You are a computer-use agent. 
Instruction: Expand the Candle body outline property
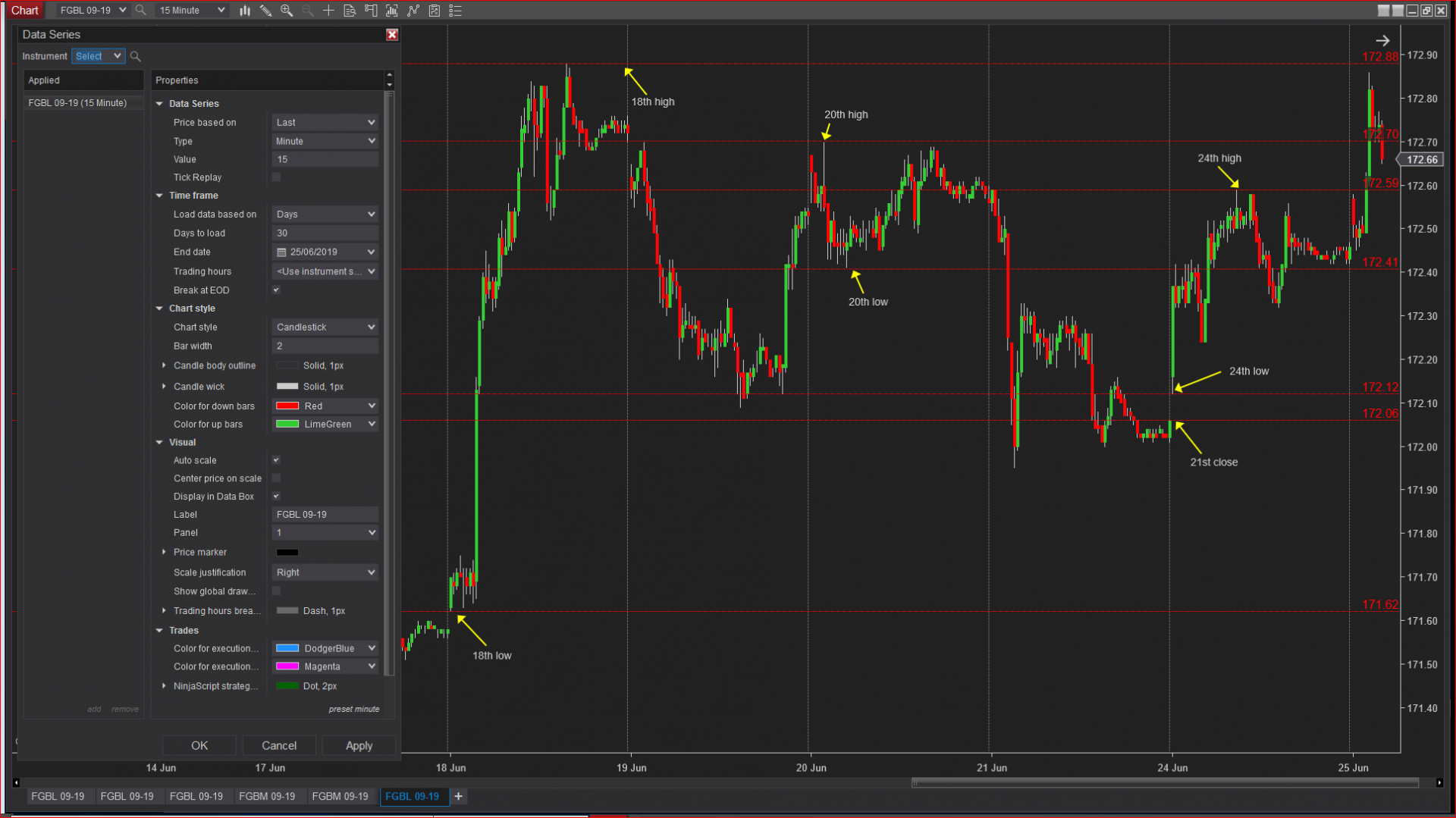tap(164, 365)
